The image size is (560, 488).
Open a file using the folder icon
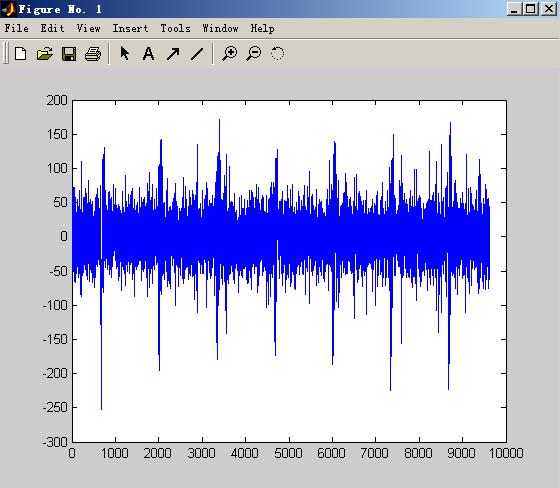point(45,54)
